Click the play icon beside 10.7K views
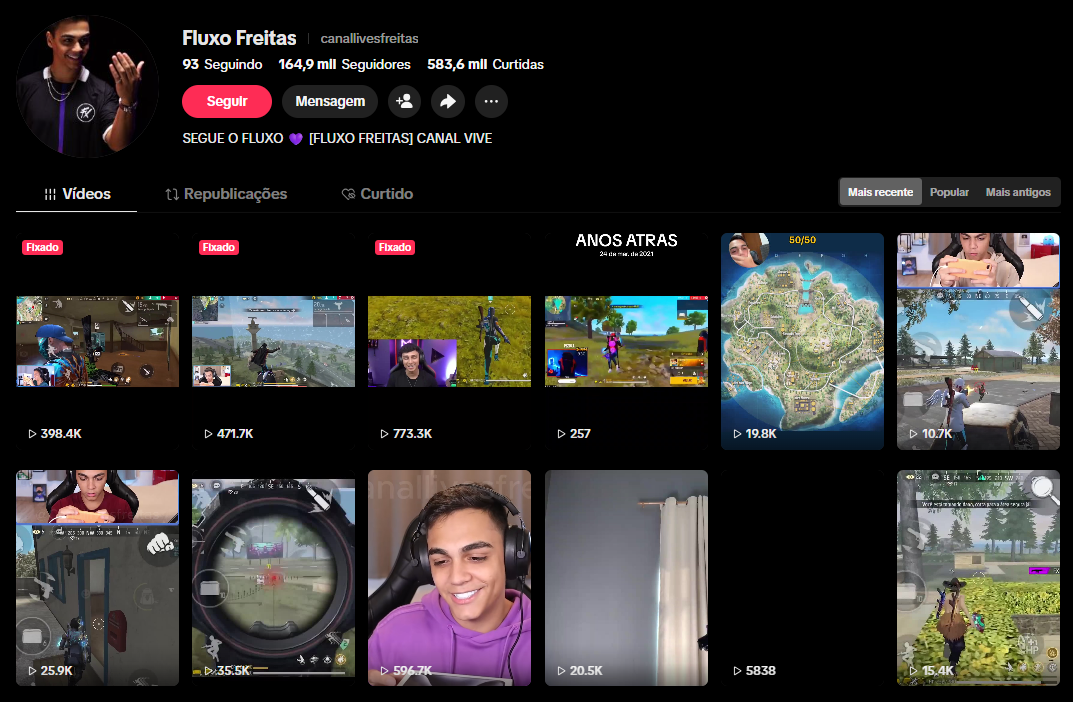The width and height of the screenshot is (1073, 702). tap(913, 434)
